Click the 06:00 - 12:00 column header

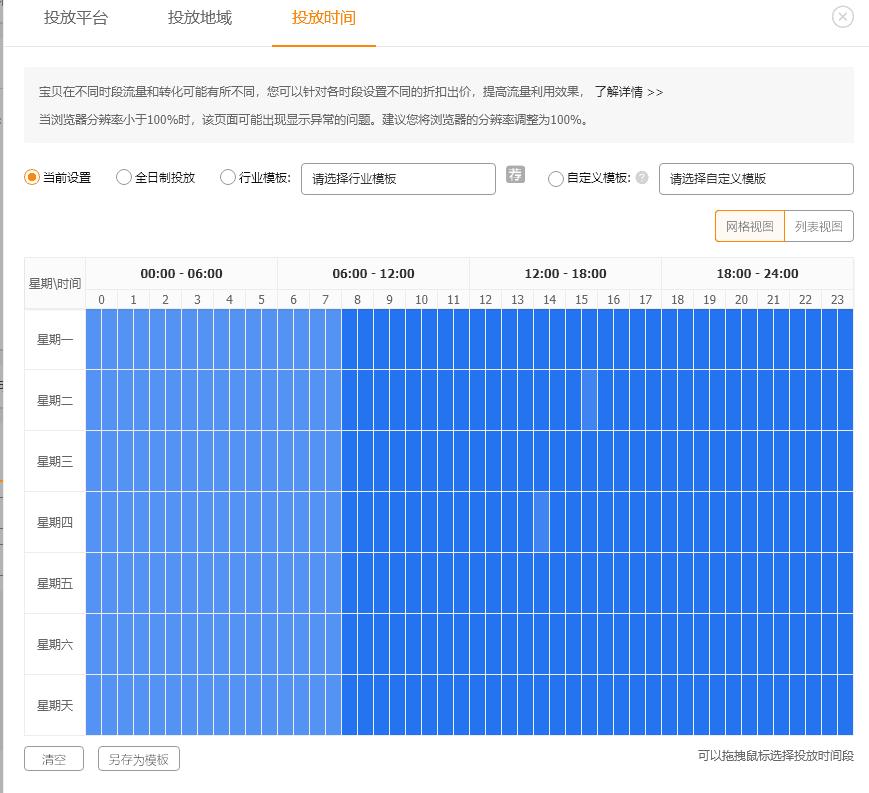pos(372,274)
